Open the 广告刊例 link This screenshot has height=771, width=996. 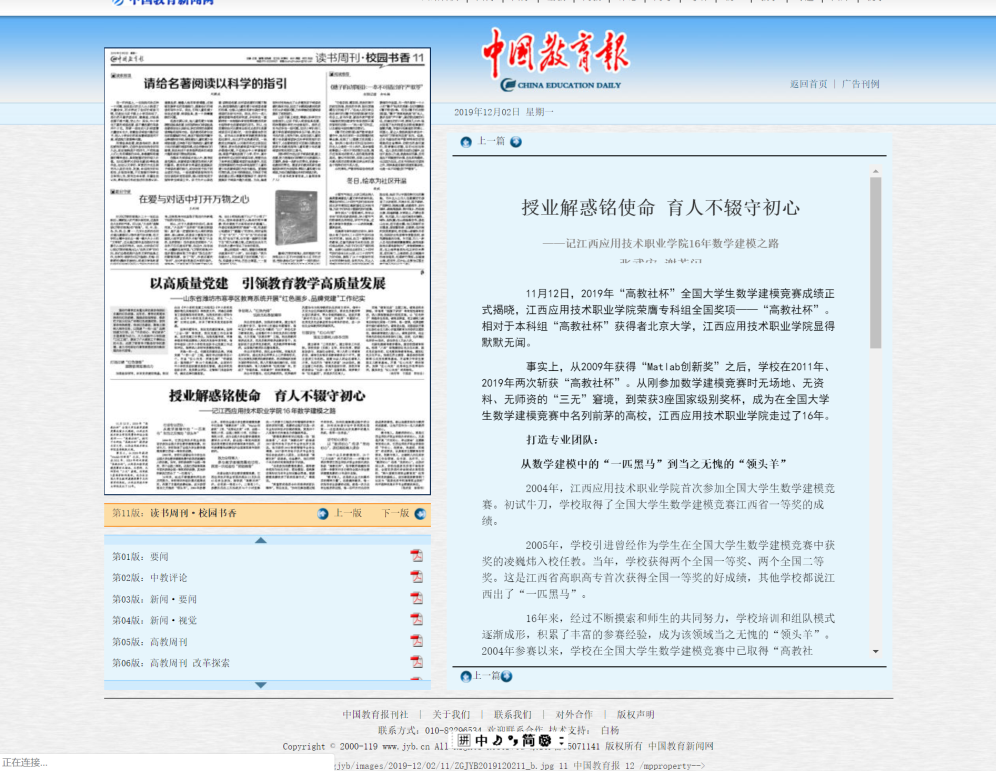pos(861,84)
